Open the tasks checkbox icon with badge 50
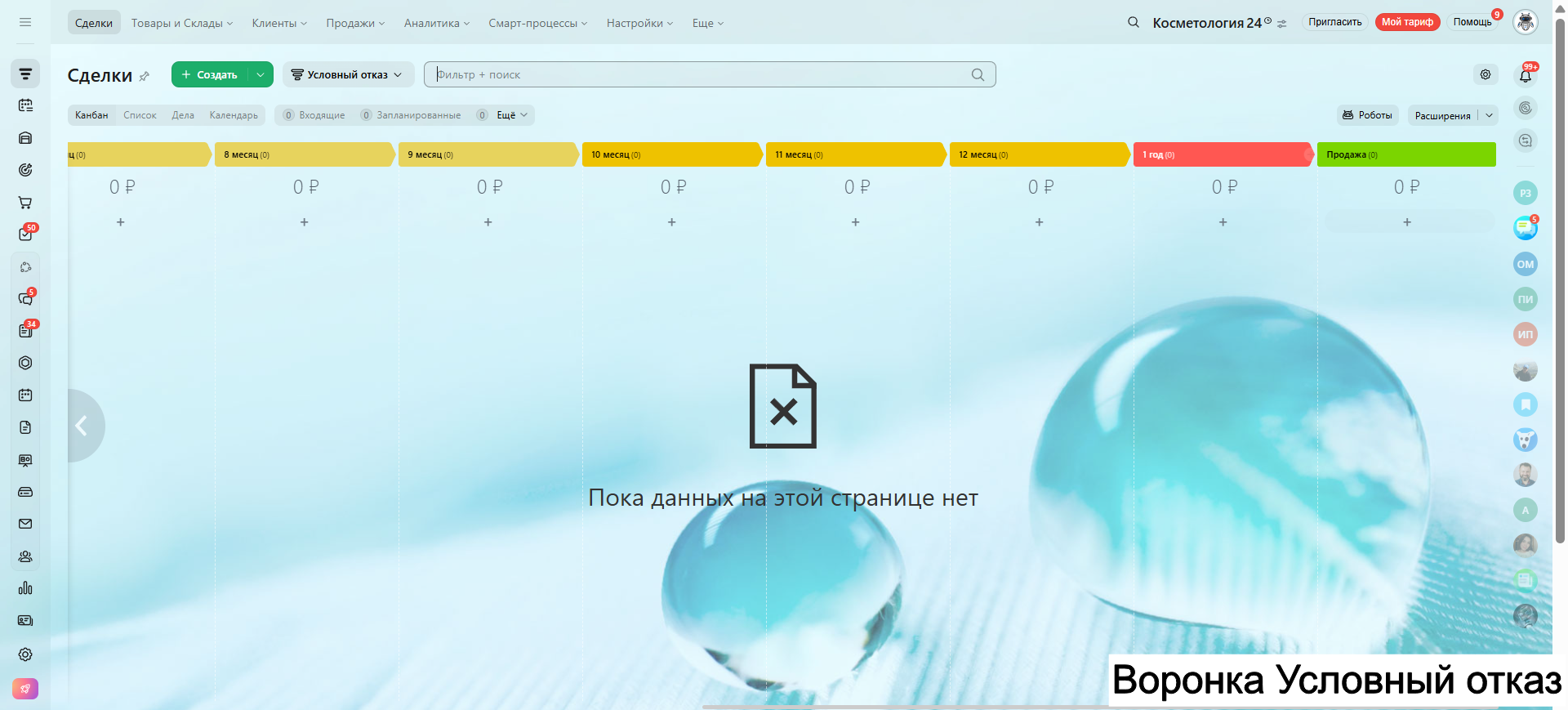Viewport: 1568px width, 710px height. [25, 234]
